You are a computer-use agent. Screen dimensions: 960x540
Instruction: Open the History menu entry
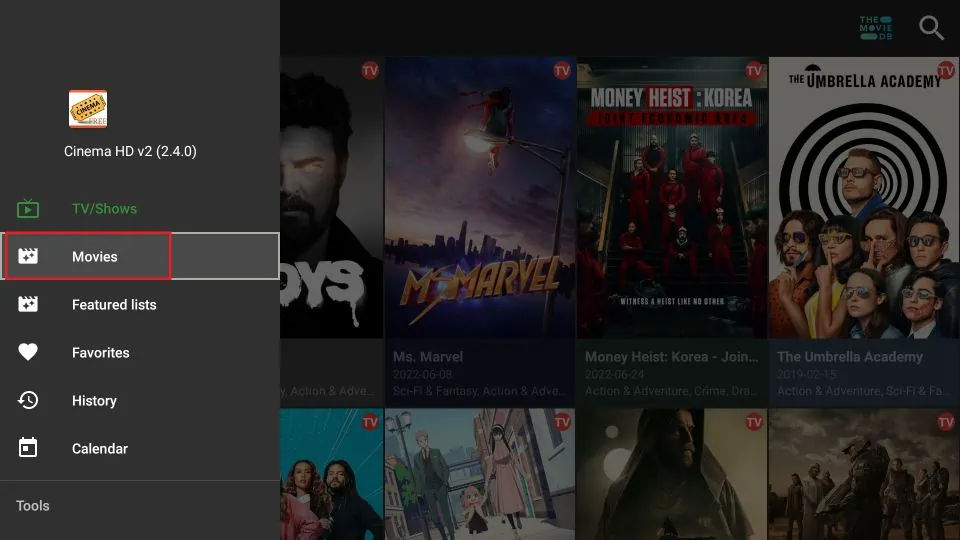[x=94, y=401]
